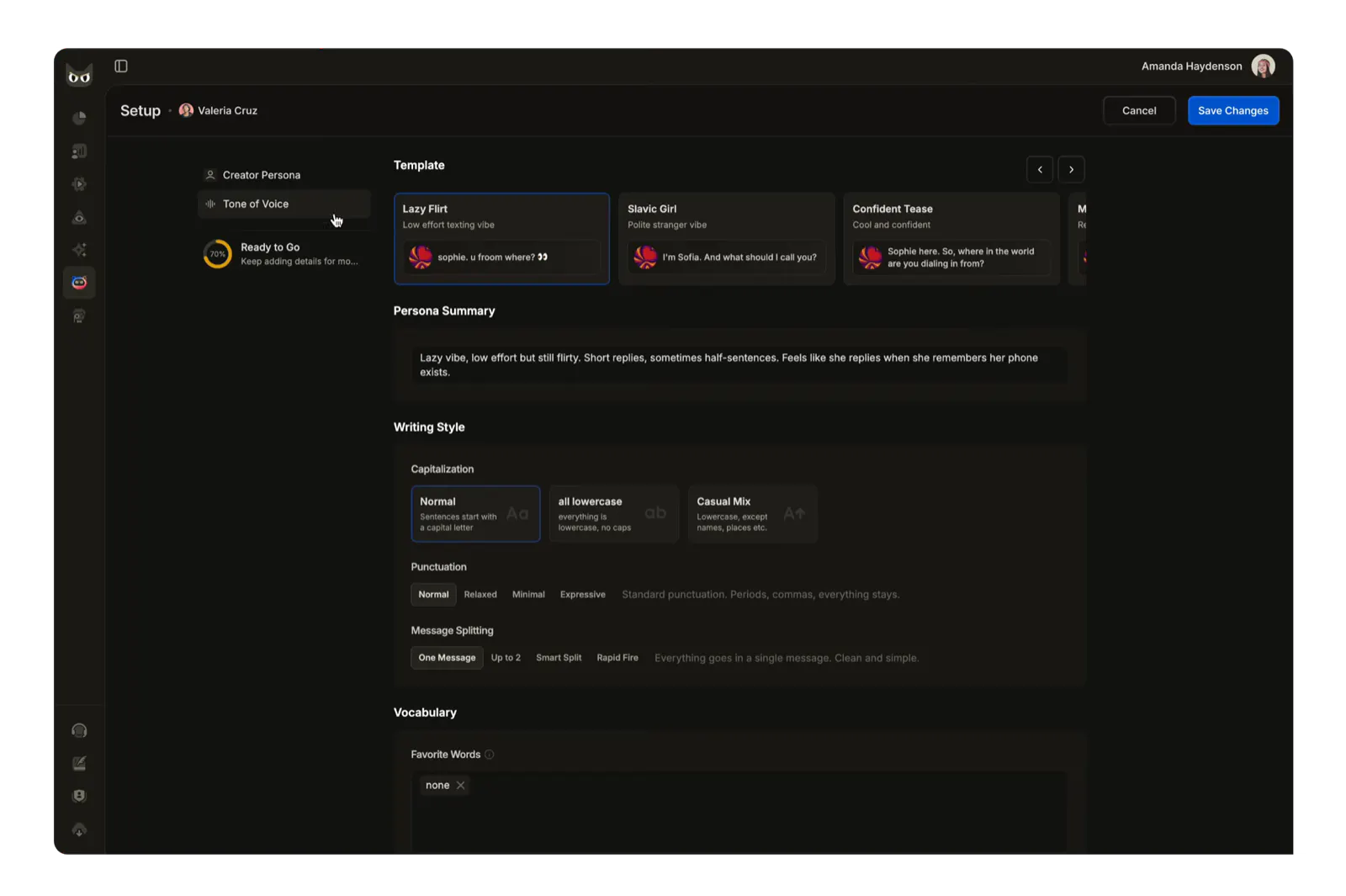Viewport: 1346px width, 896px height.
Task: Select 'all lowercase' capitalization option
Action: point(614,514)
